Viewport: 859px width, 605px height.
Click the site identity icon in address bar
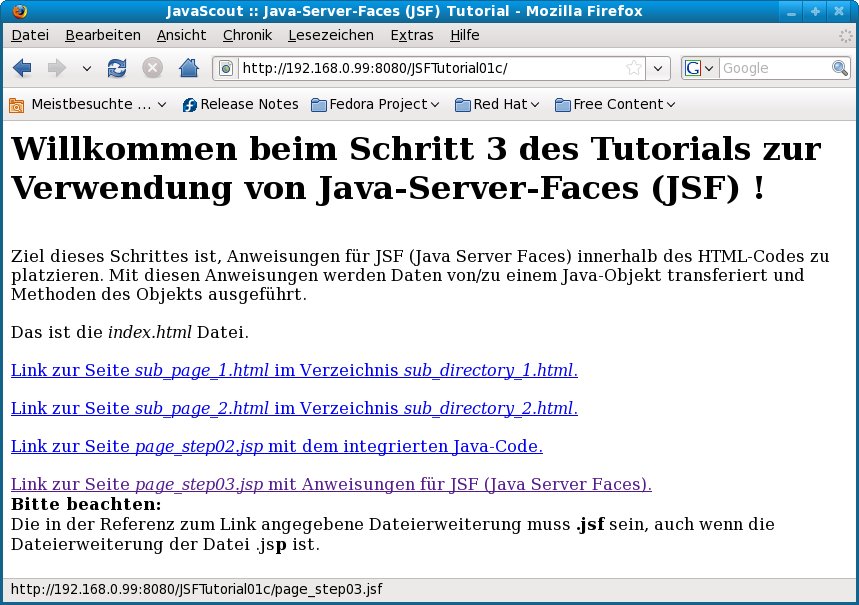[226, 68]
